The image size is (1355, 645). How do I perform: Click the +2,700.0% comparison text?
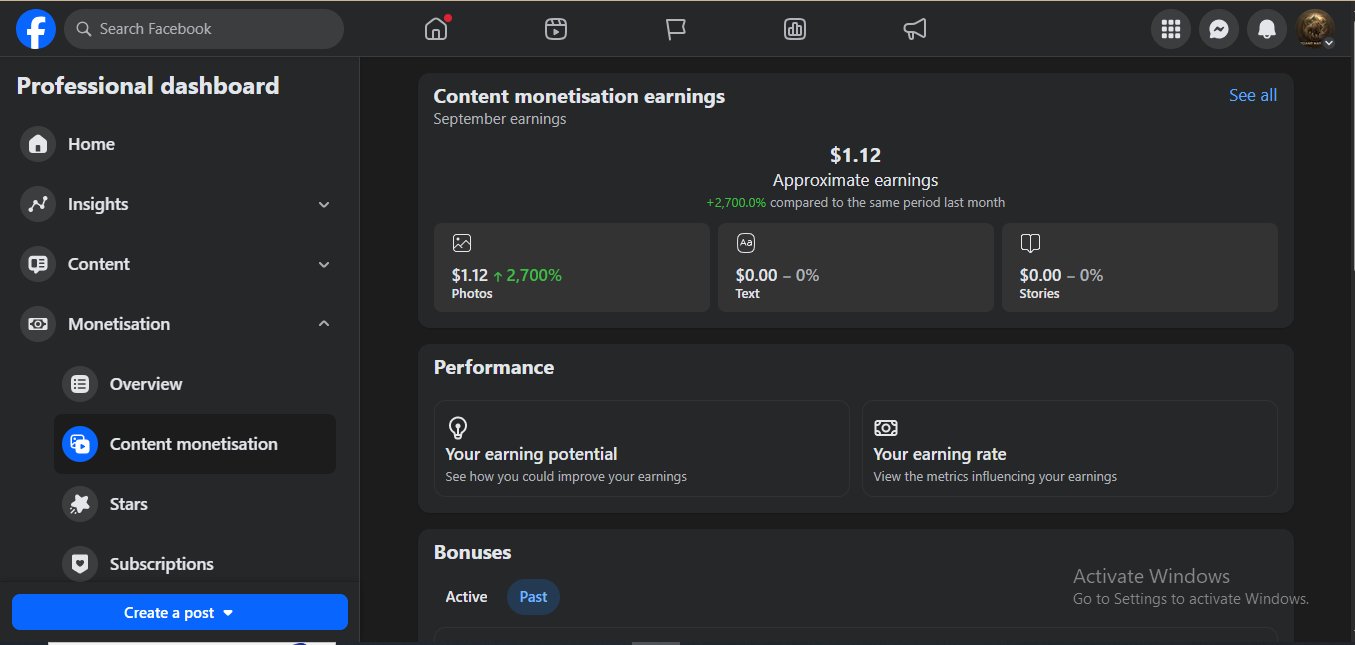[856, 202]
